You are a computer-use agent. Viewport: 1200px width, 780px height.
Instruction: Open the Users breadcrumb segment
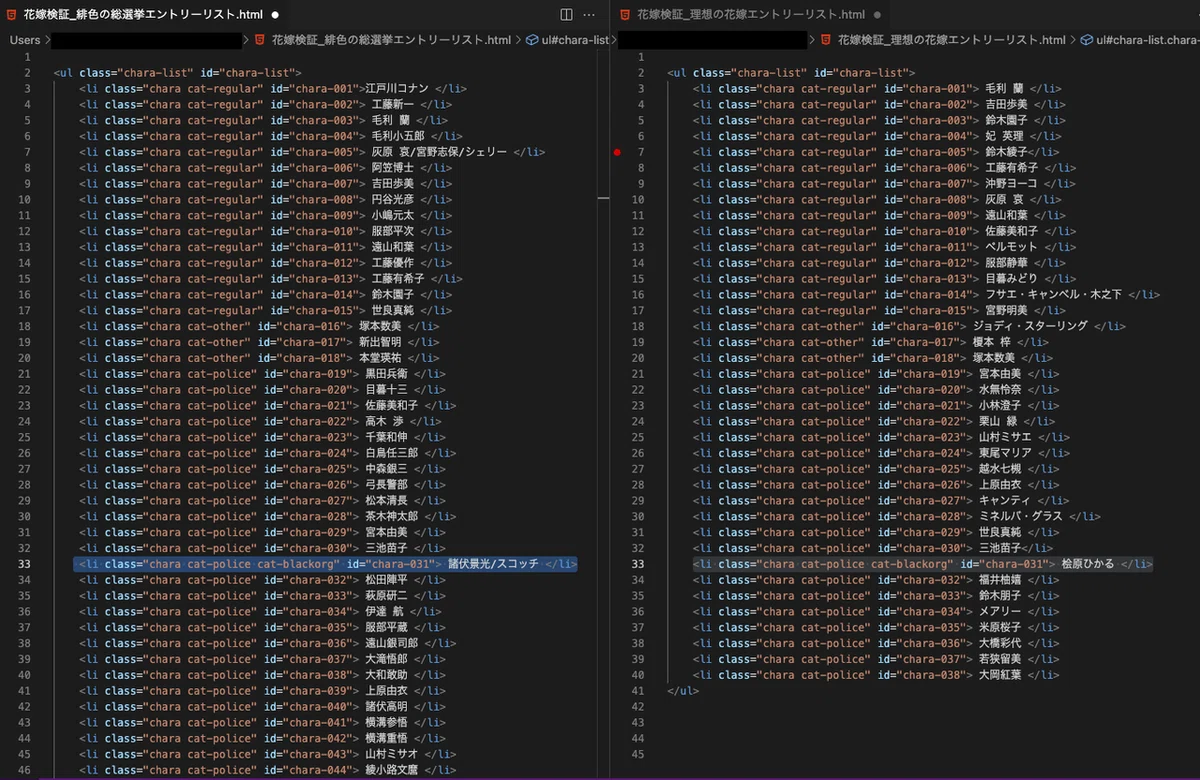pos(25,40)
